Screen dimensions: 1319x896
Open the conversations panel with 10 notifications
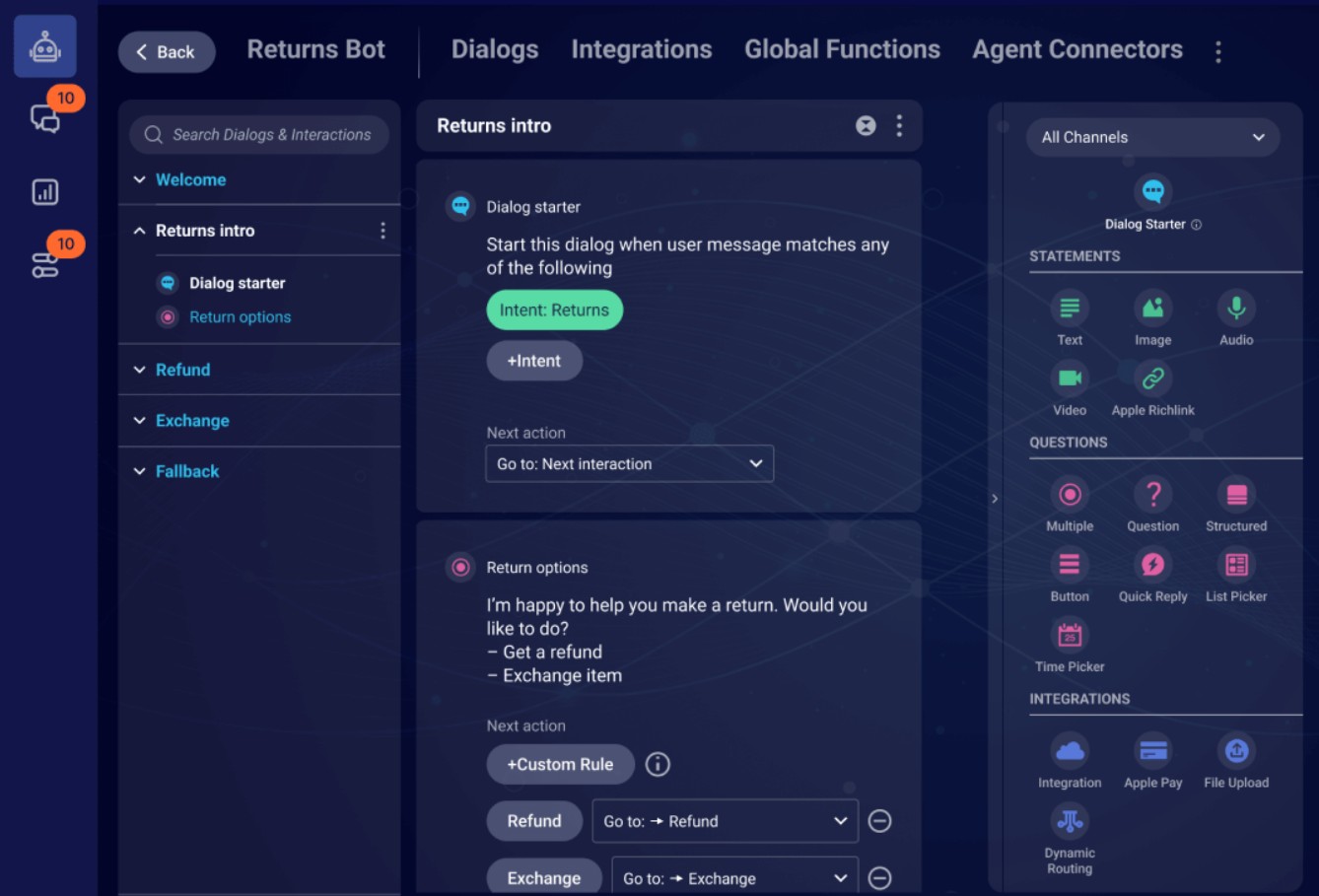click(44, 117)
